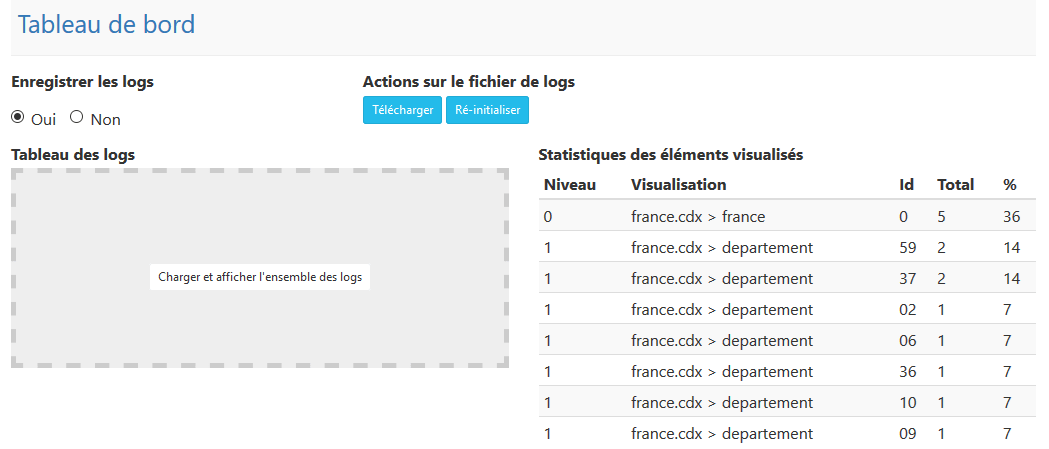Open the Tableau de bord heading link
This screenshot has height=449, width=1049.
coord(106,25)
